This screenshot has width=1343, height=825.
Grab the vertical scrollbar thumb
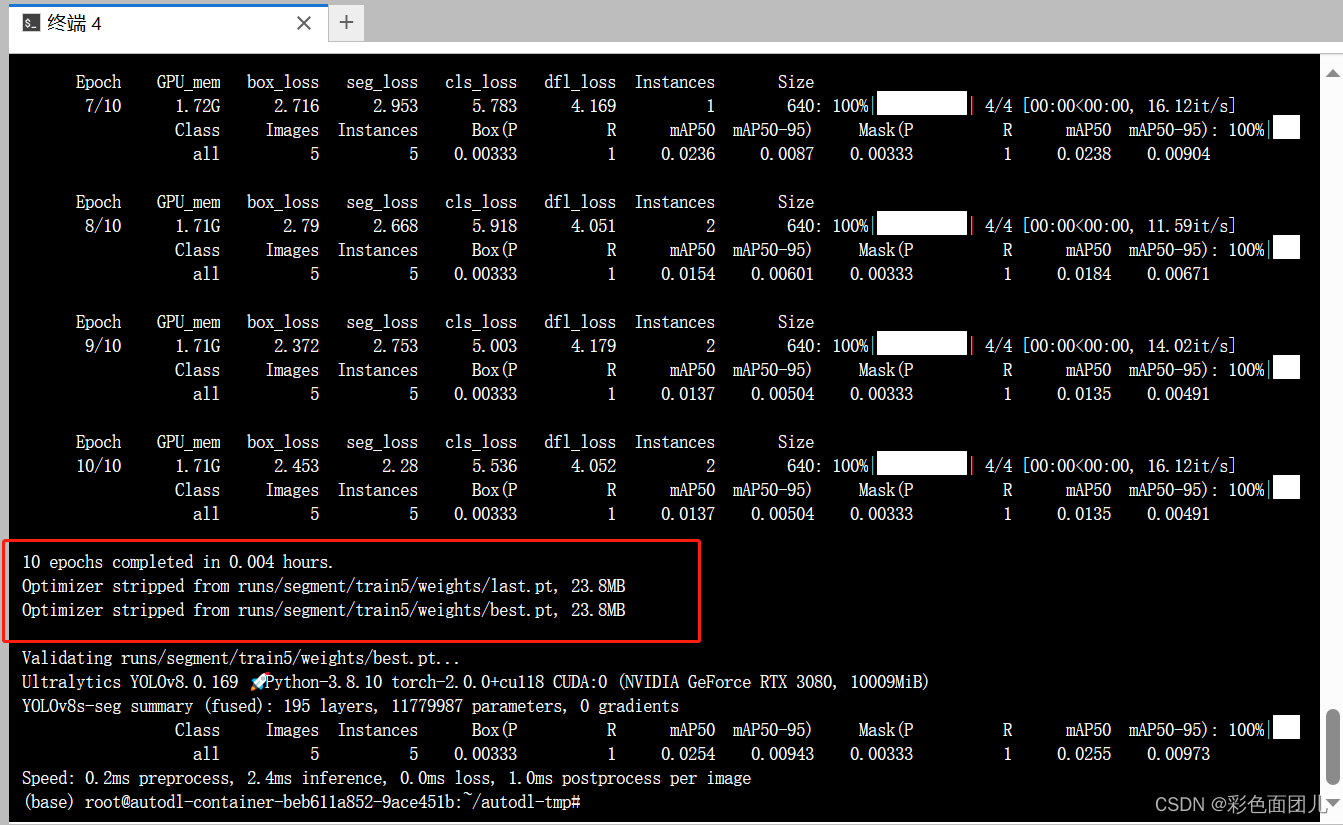tap(1333, 747)
